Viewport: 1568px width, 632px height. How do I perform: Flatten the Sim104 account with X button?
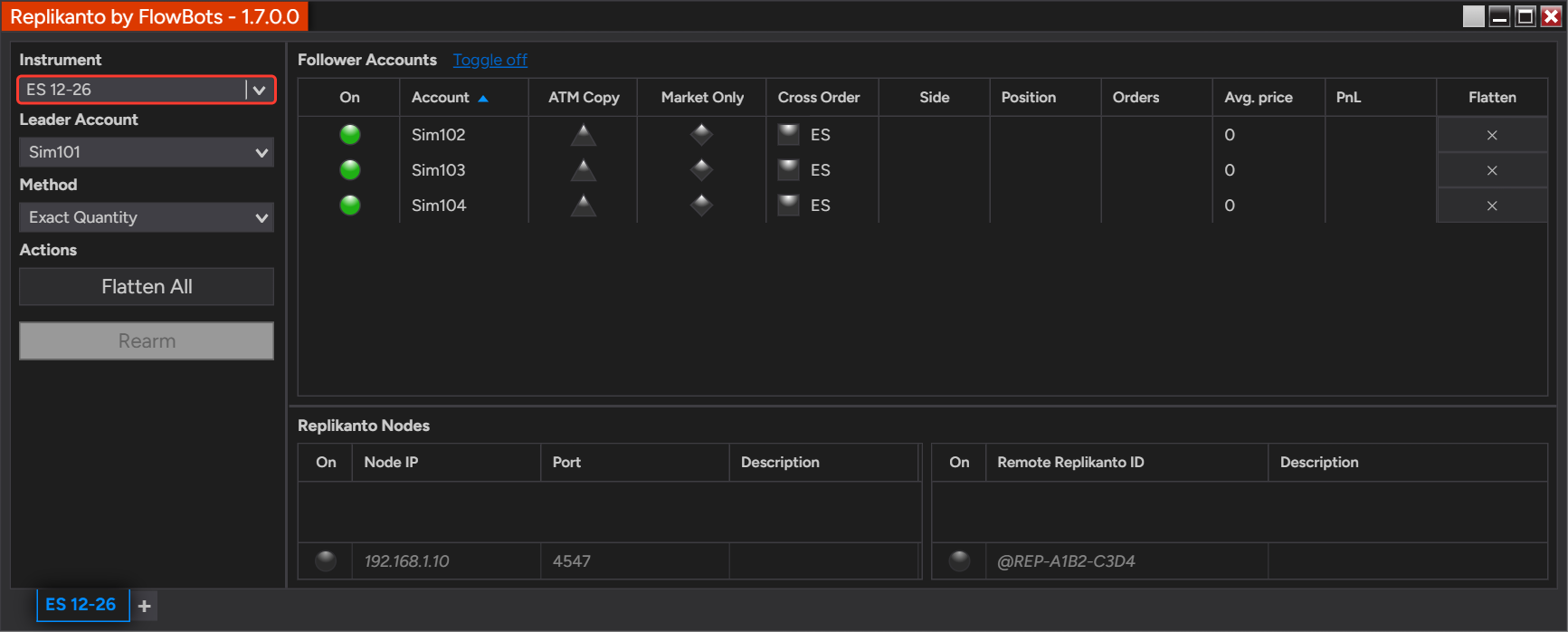click(x=1492, y=206)
